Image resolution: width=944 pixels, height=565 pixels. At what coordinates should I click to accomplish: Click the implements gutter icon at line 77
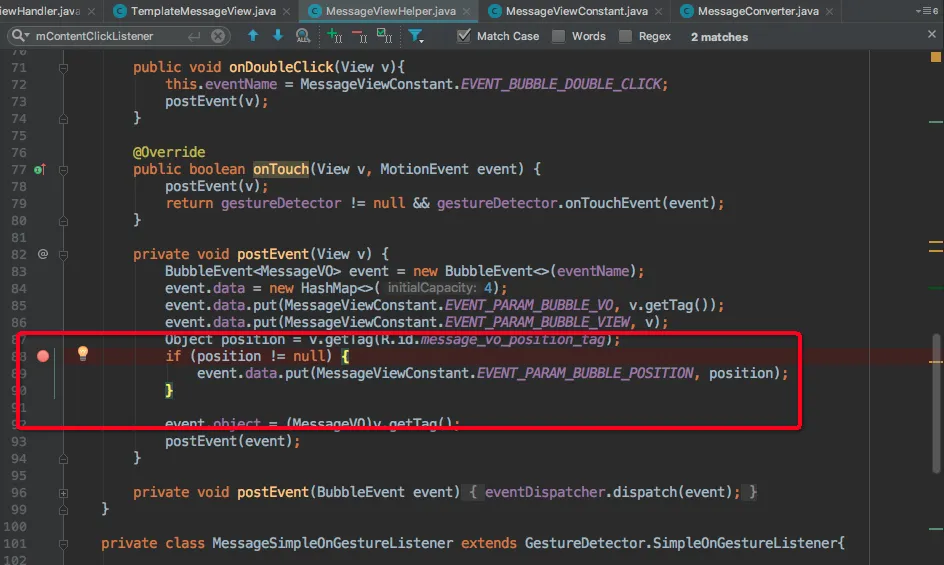pos(40,170)
